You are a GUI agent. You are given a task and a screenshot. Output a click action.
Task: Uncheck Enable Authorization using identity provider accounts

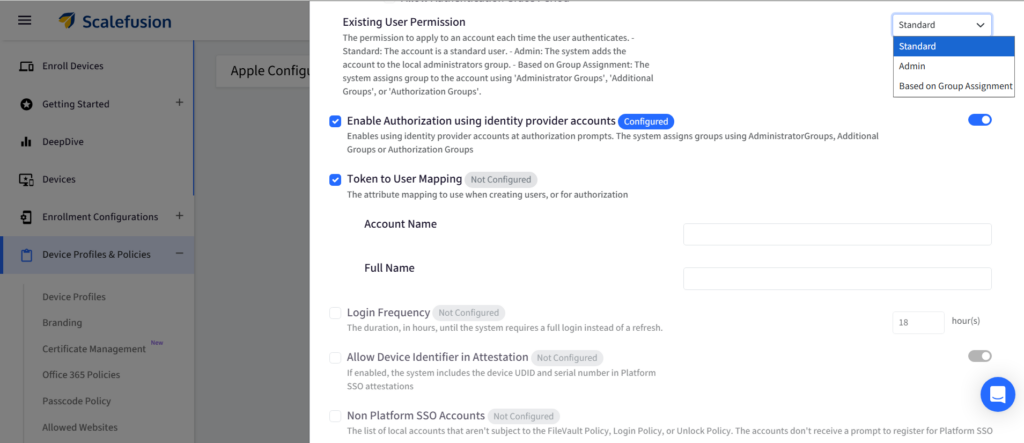[x=335, y=121]
